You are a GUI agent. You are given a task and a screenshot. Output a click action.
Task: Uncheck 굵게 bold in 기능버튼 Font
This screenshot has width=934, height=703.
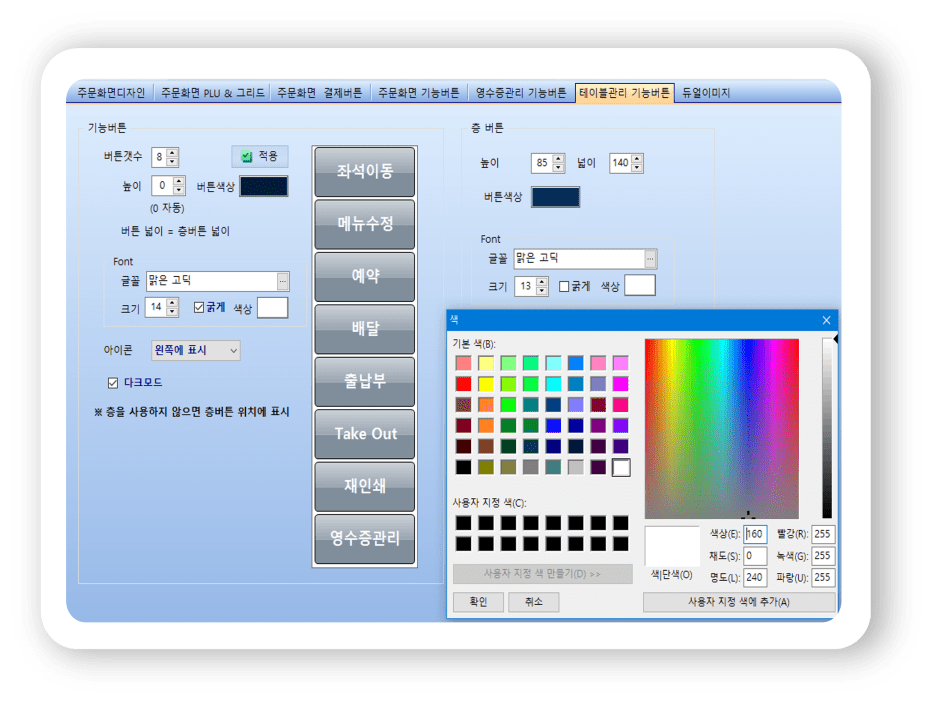pyautogui.click(x=199, y=307)
